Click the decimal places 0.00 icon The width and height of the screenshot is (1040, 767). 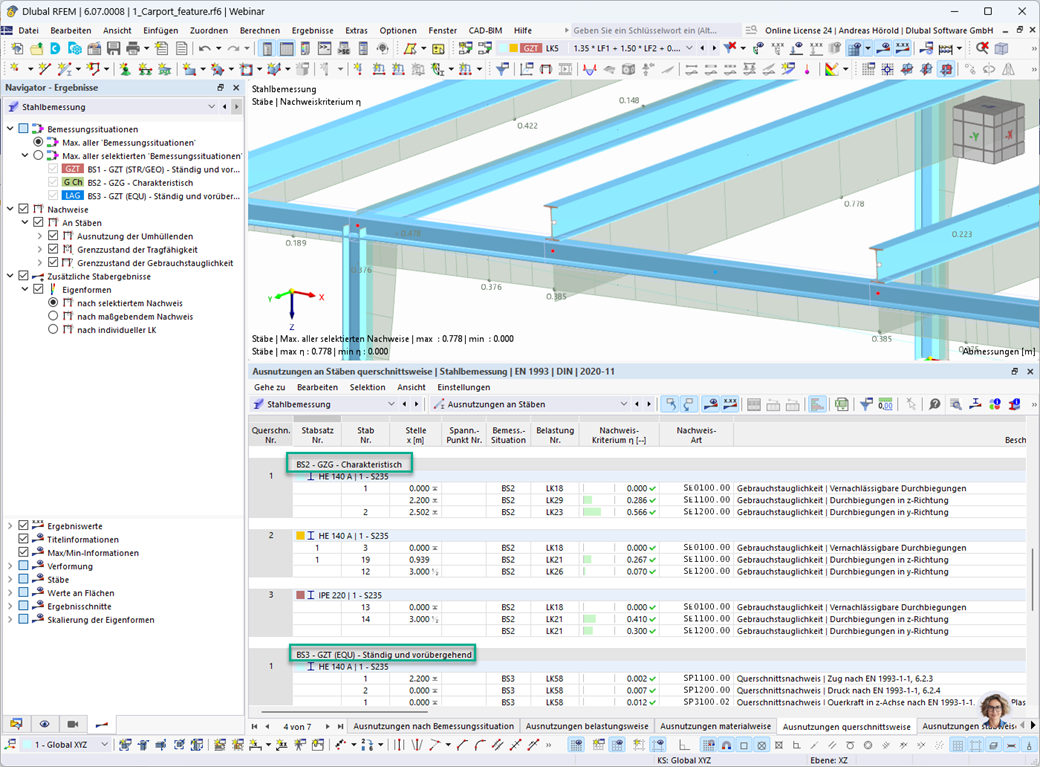click(x=885, y=404)
